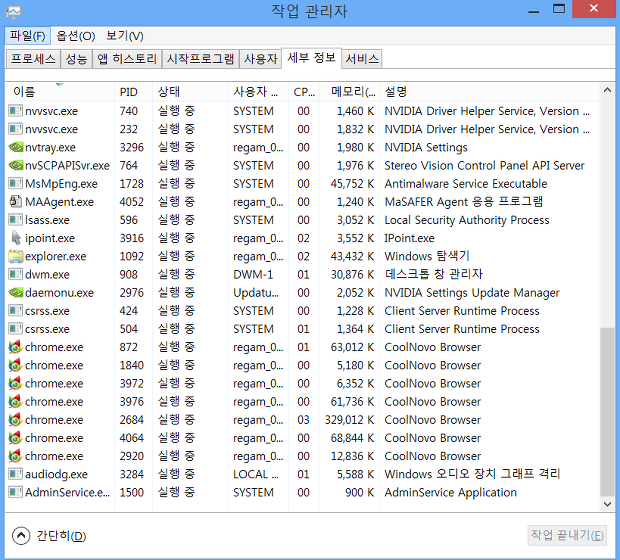Select the 세부 정보 tab

click(x=312, y=58)
